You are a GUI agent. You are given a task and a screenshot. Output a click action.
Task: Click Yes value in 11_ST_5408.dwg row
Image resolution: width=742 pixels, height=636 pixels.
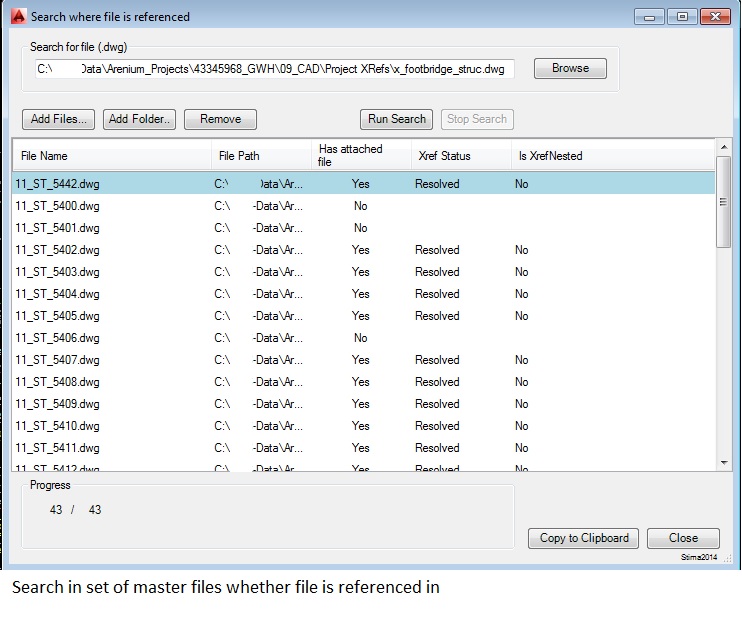361,382
